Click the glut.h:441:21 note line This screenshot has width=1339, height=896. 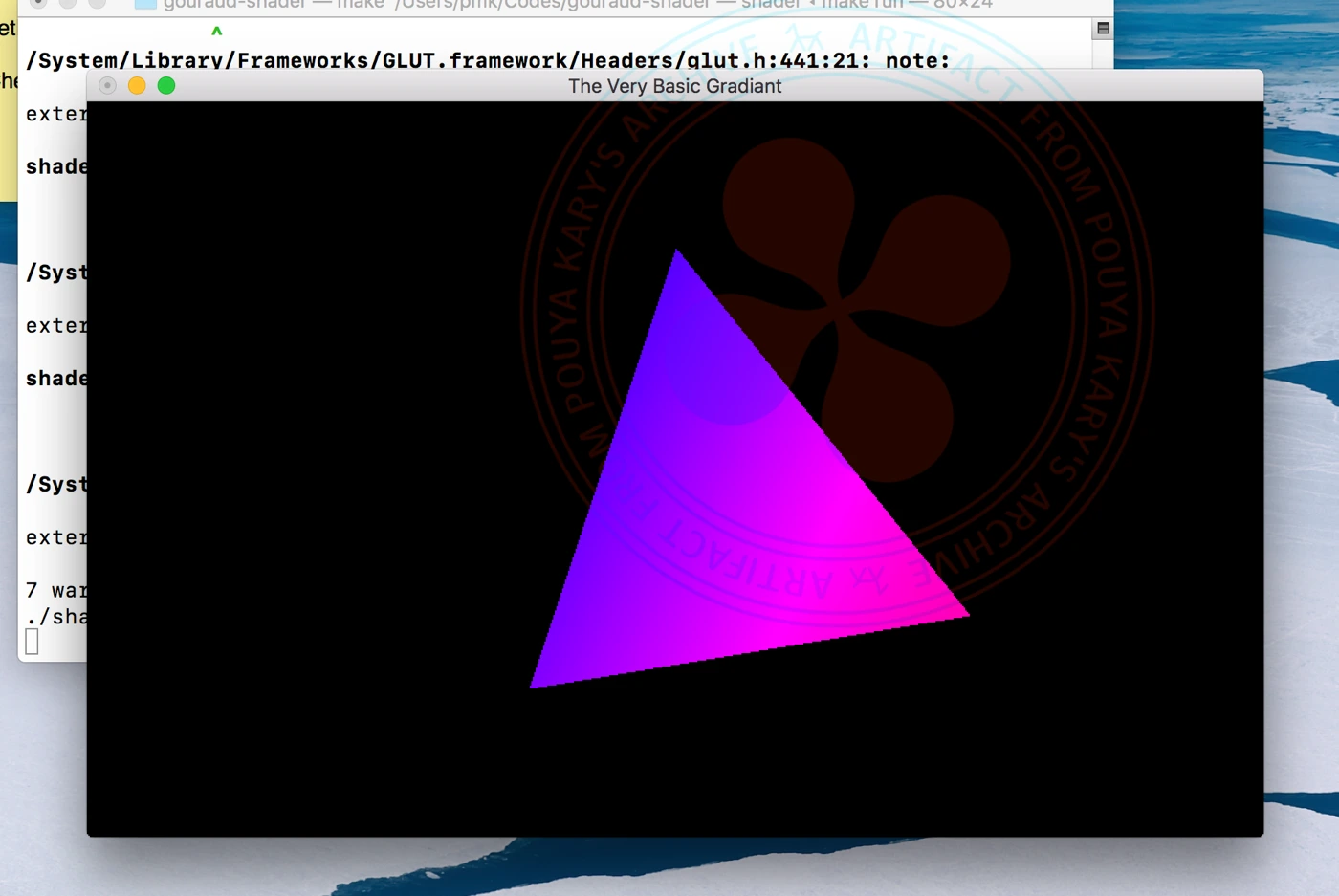[488, 60]
